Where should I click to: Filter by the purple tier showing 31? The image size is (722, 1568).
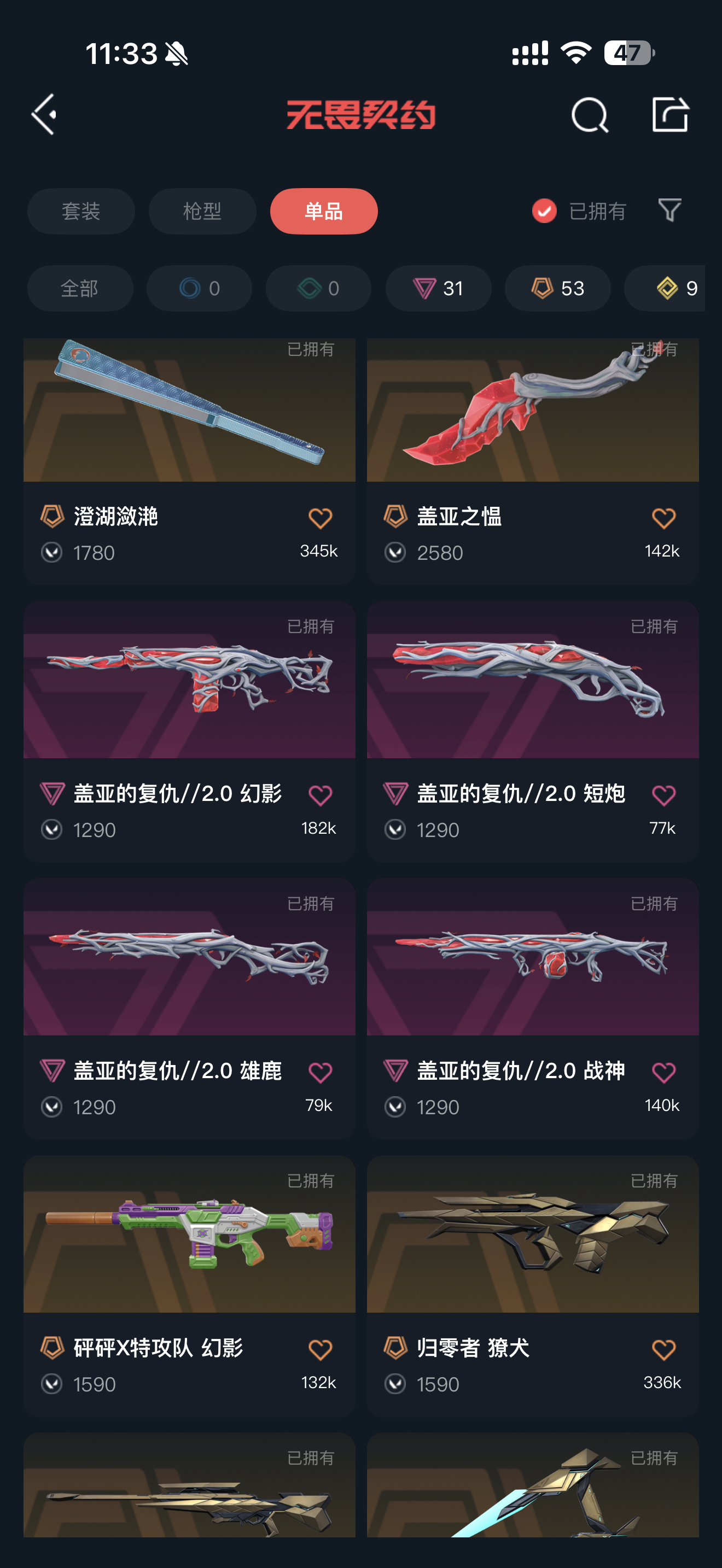tap(438, 288)
